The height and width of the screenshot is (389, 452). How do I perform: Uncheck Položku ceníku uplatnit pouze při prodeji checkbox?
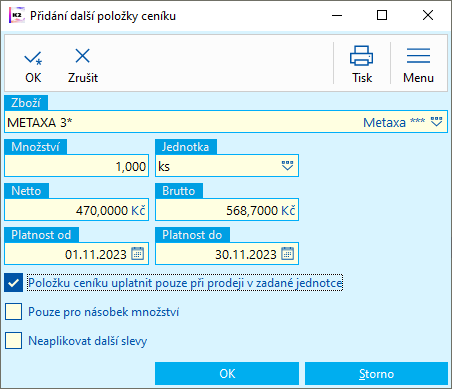click(x=13, y=283)
